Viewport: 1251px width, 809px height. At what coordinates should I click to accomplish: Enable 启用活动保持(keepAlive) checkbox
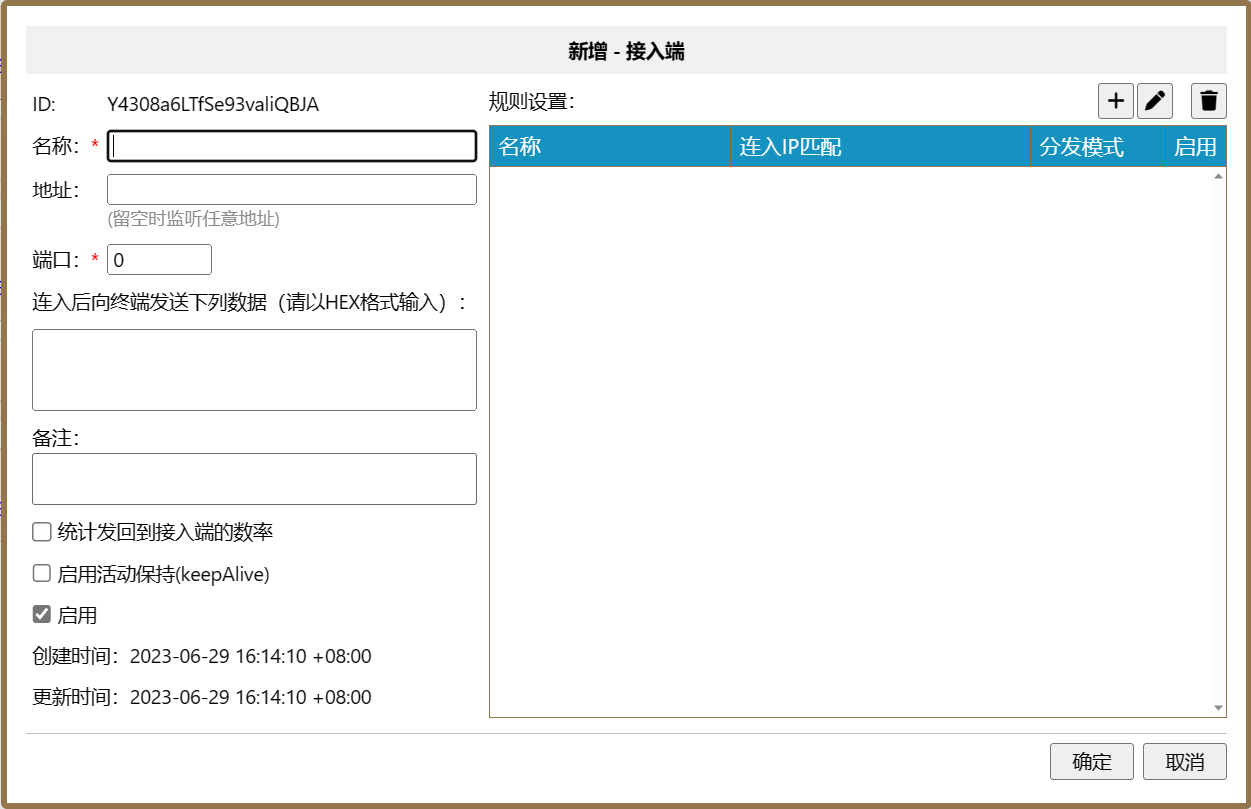click(42, 573)
